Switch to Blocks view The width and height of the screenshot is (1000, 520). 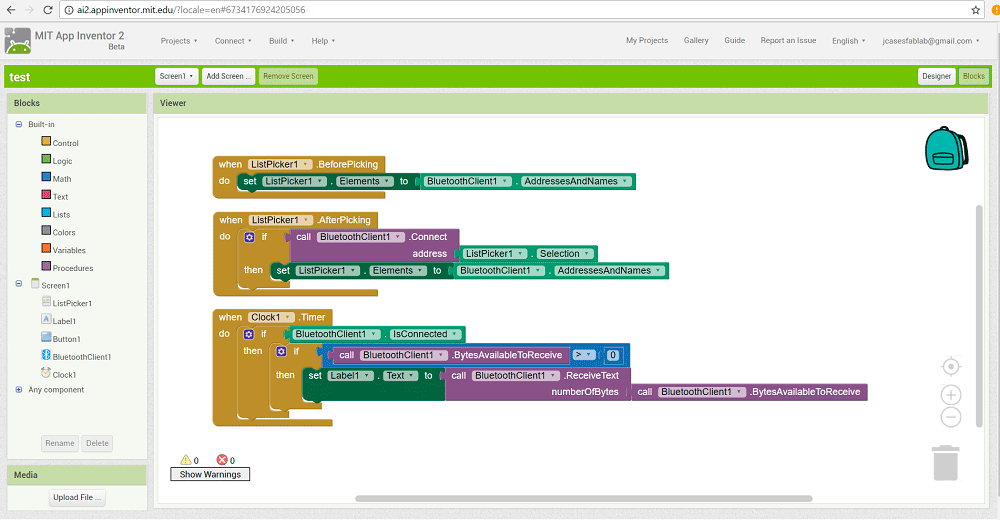point(974,76)
